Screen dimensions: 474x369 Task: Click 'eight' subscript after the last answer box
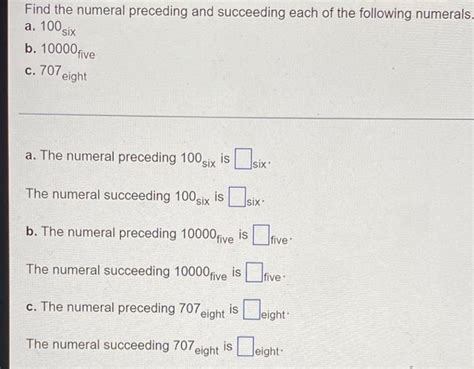point(267,351)
